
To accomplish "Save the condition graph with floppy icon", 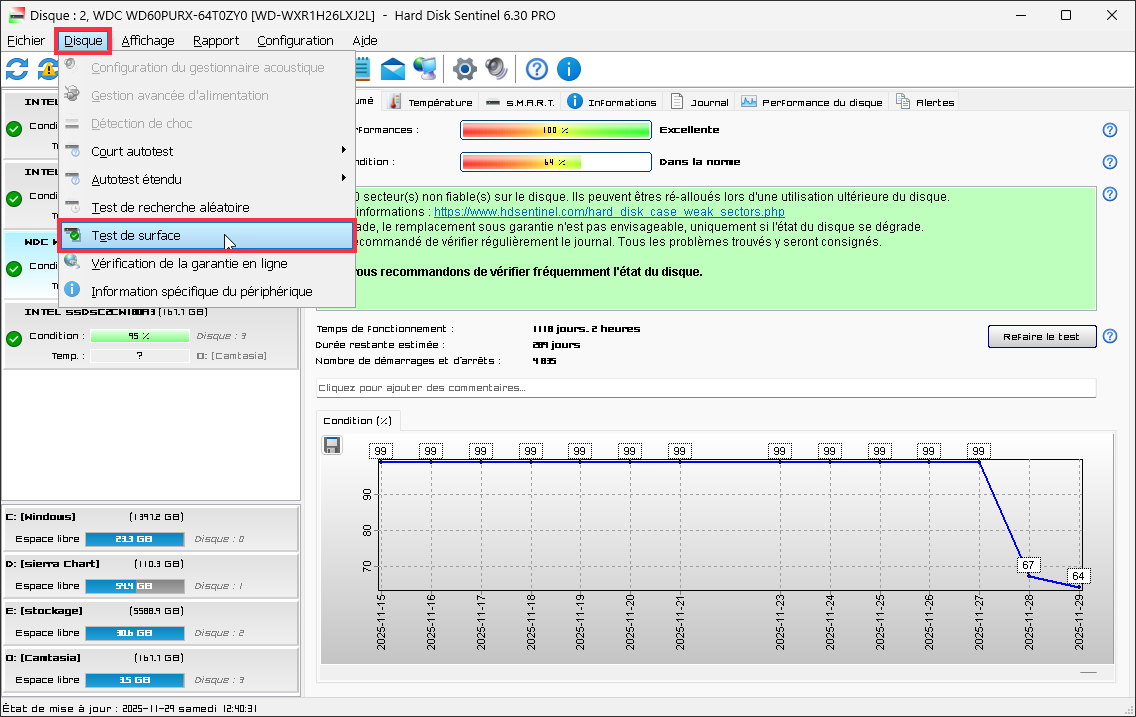I will point(333,445).
